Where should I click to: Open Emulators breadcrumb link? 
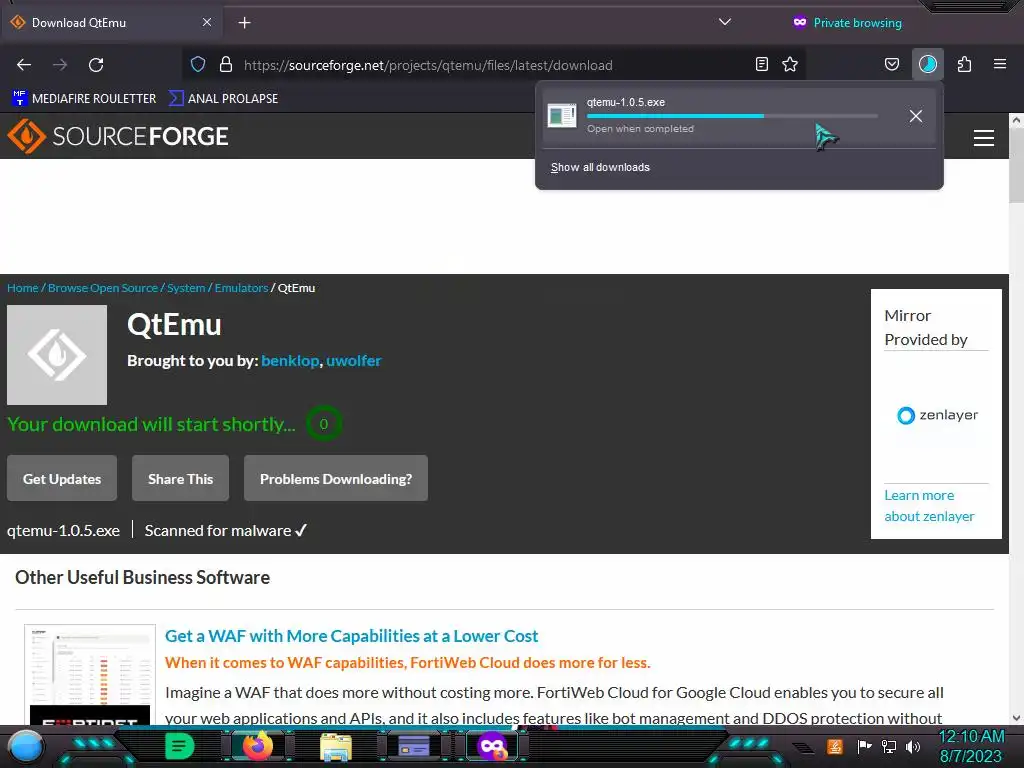tap(241, 288)
